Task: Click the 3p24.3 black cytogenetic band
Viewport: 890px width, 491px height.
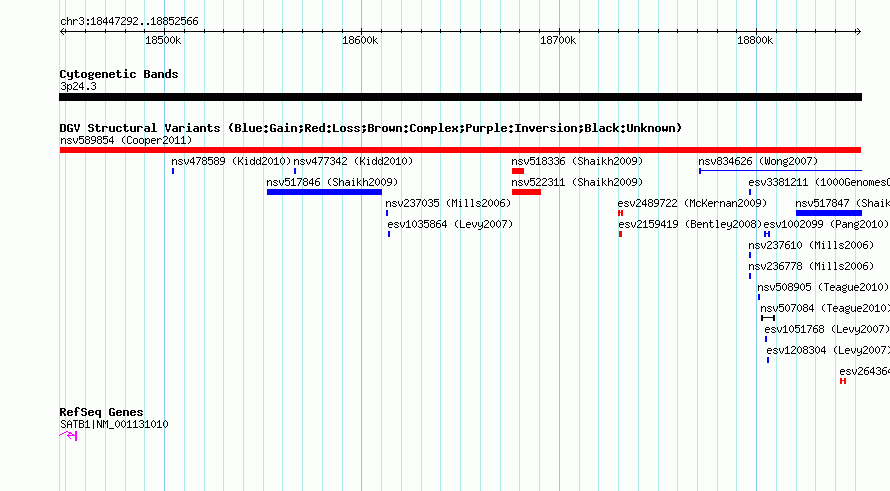Action: pyautogui.click(x=460, y=97)
